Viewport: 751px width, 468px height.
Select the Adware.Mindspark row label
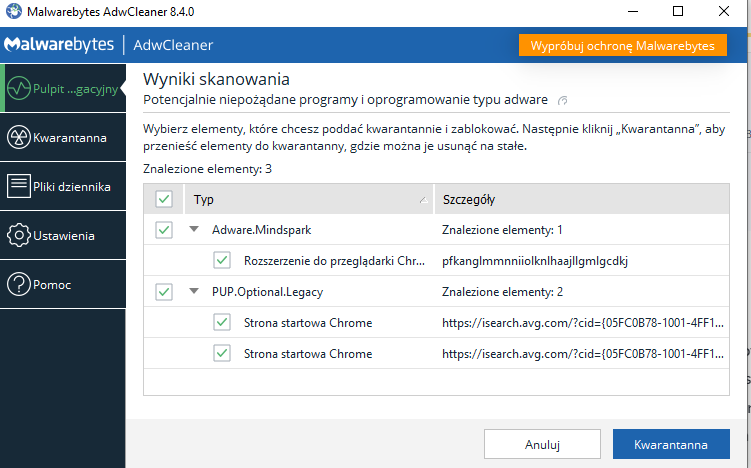(262, 230)
